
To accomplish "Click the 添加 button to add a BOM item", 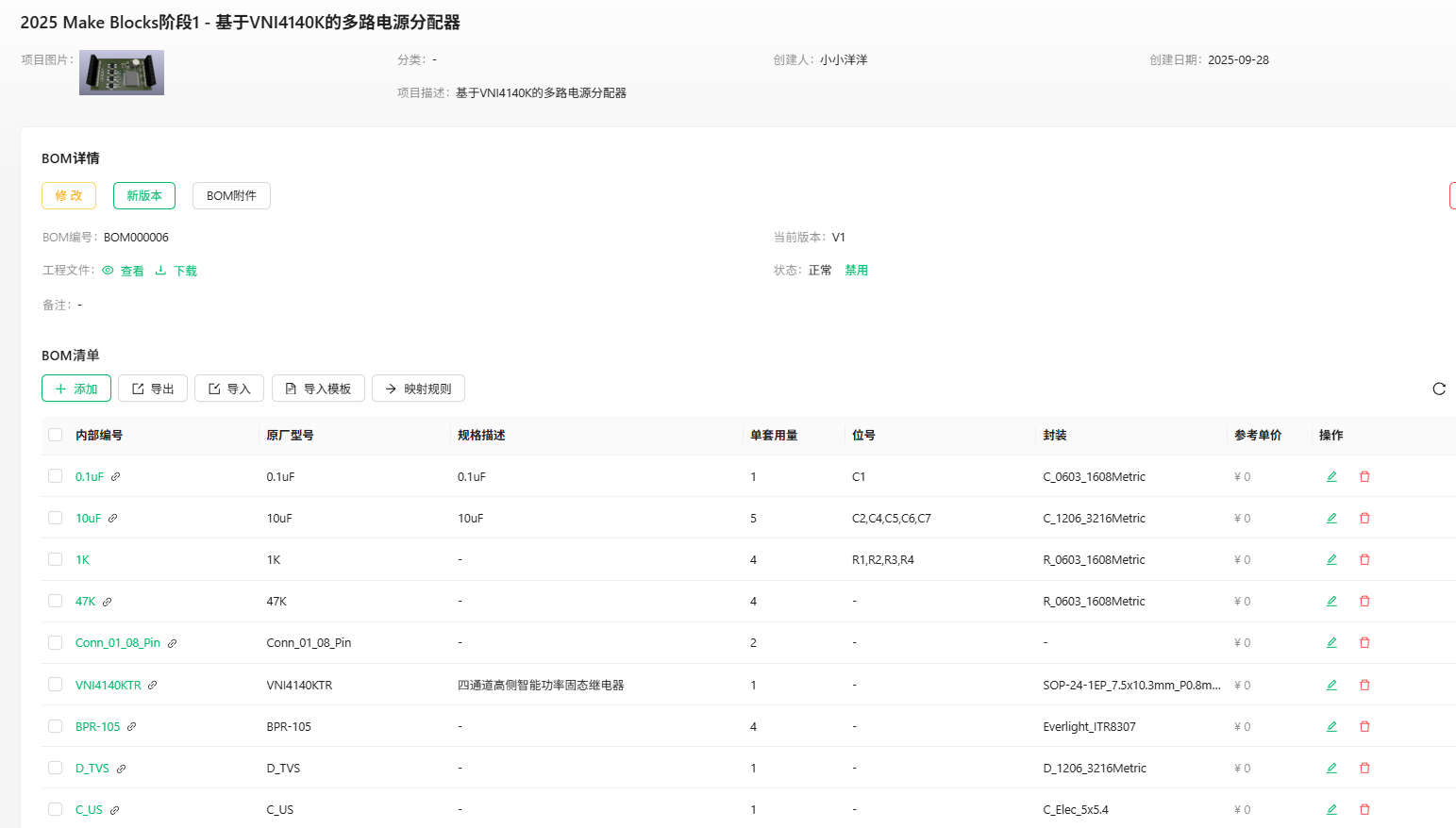I will [76, 389].
